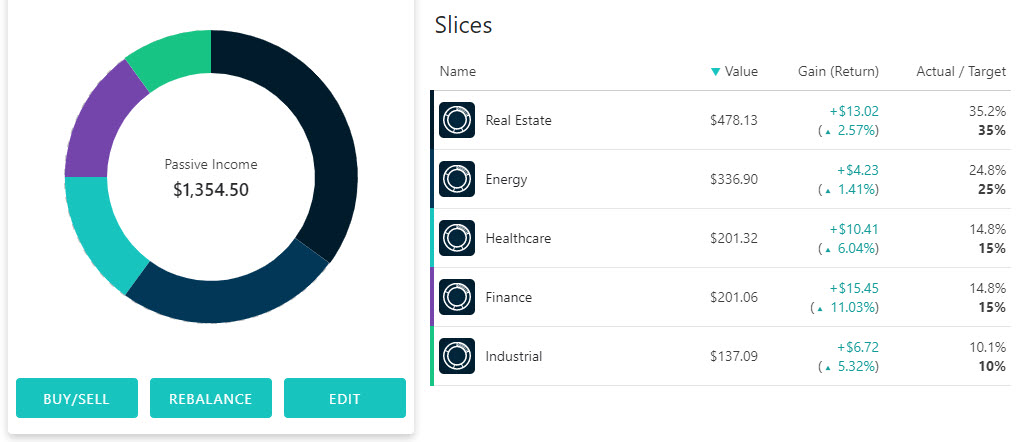
Task: Click the REBALANCE button
Action: pos(211,398)
